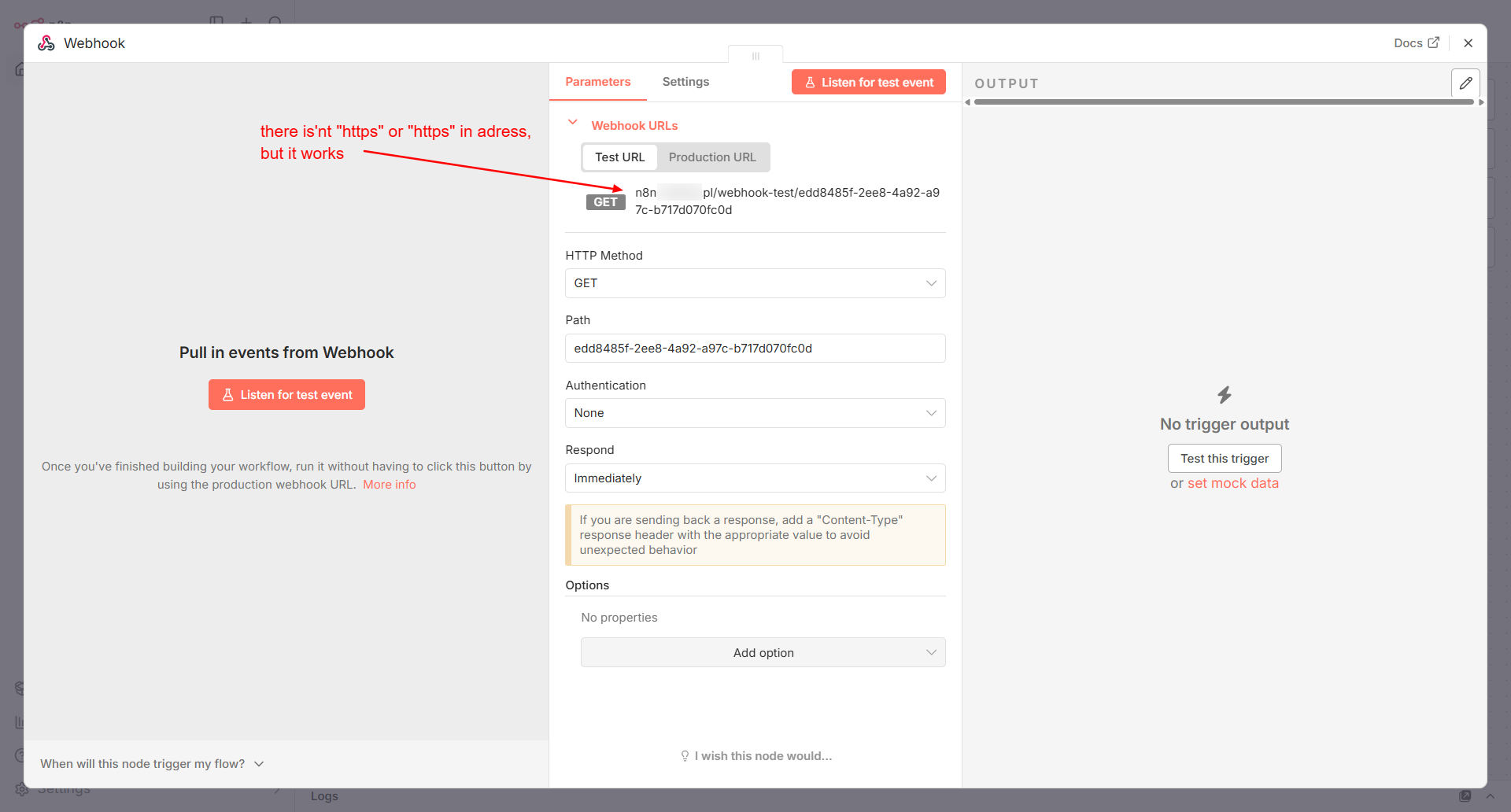
Task: Select the Test URL option
Action: (620, 157)
